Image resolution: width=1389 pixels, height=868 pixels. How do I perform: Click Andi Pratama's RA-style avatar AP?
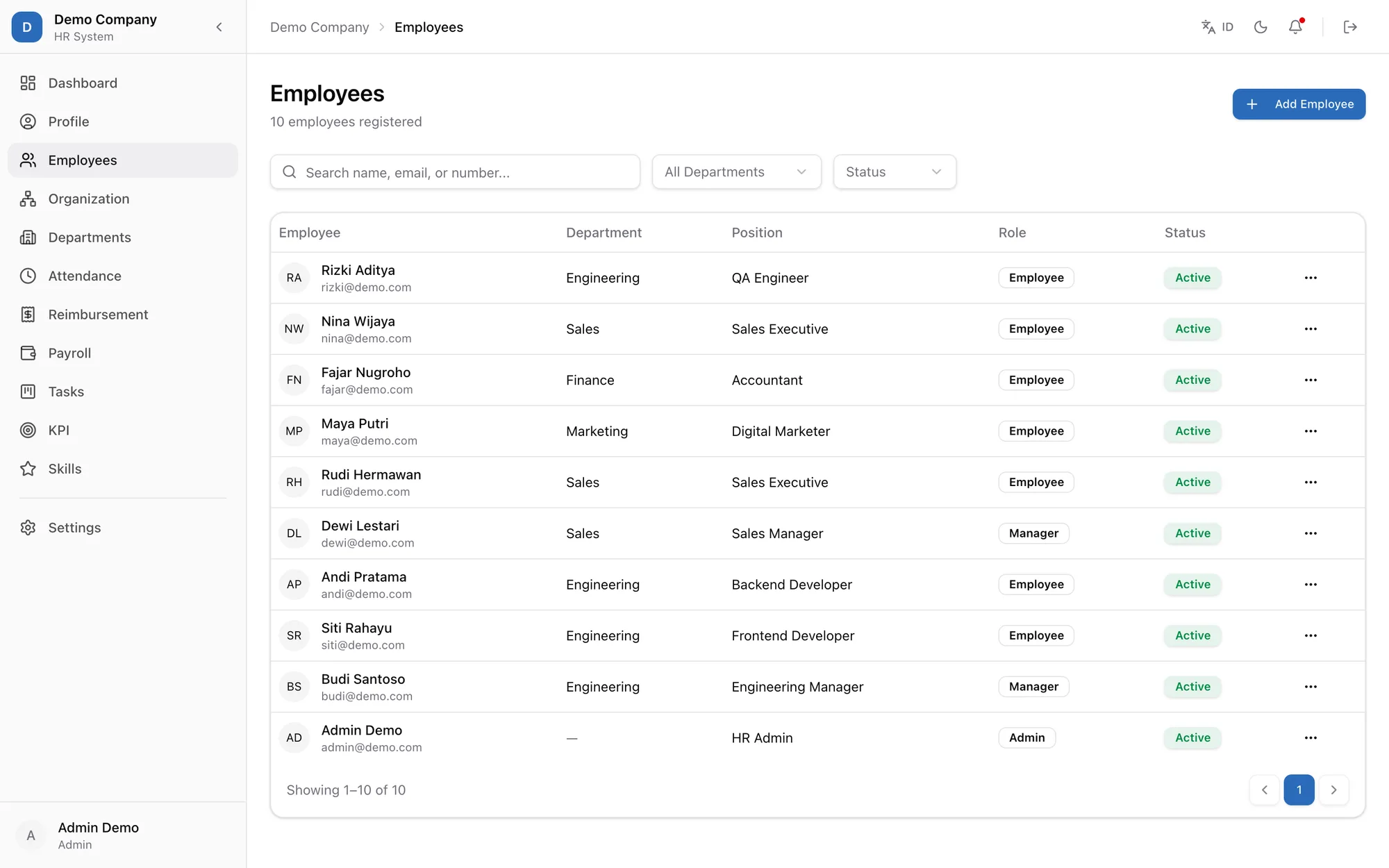[294, 585]
